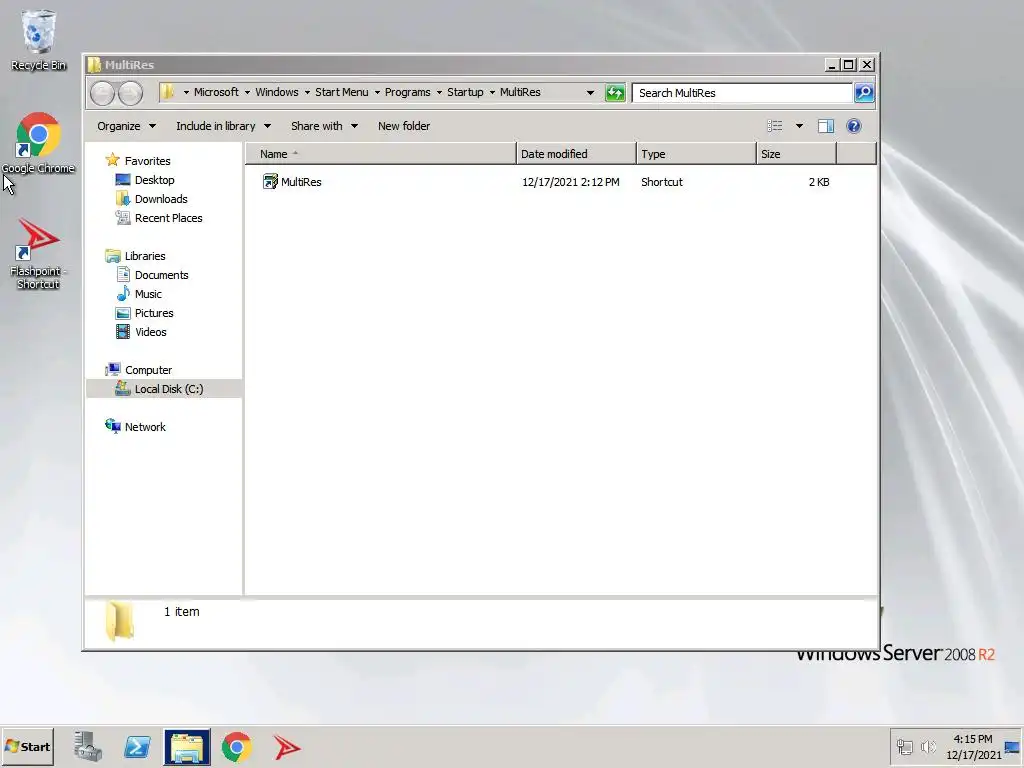Viewport: 1024px width, 768px height.
Task: Toggle the preview pane icon
Action: pyautogui.click(x=825, y=126)
